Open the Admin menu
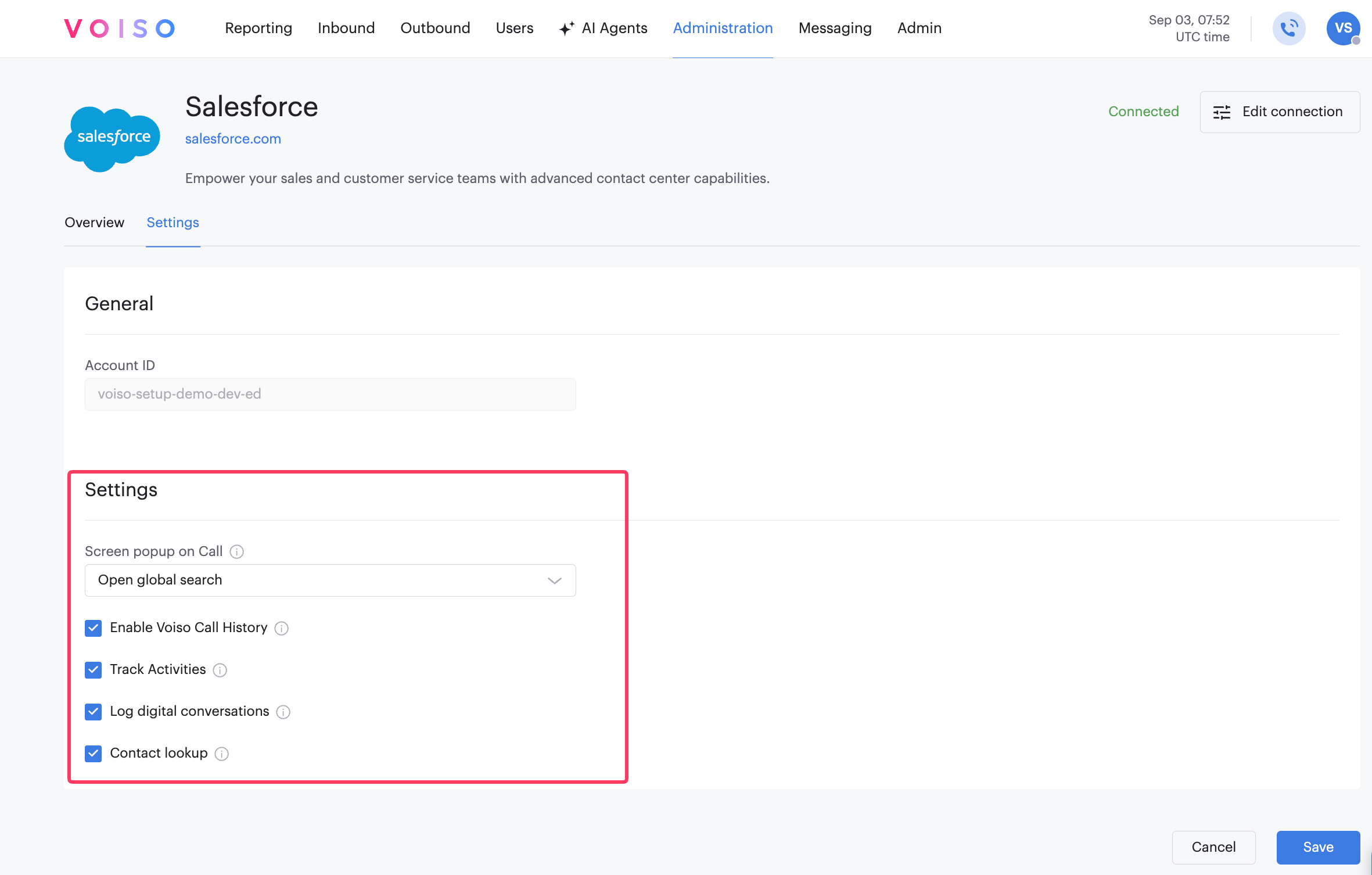Screen dimensions: 1372x875 coord(920,28)
